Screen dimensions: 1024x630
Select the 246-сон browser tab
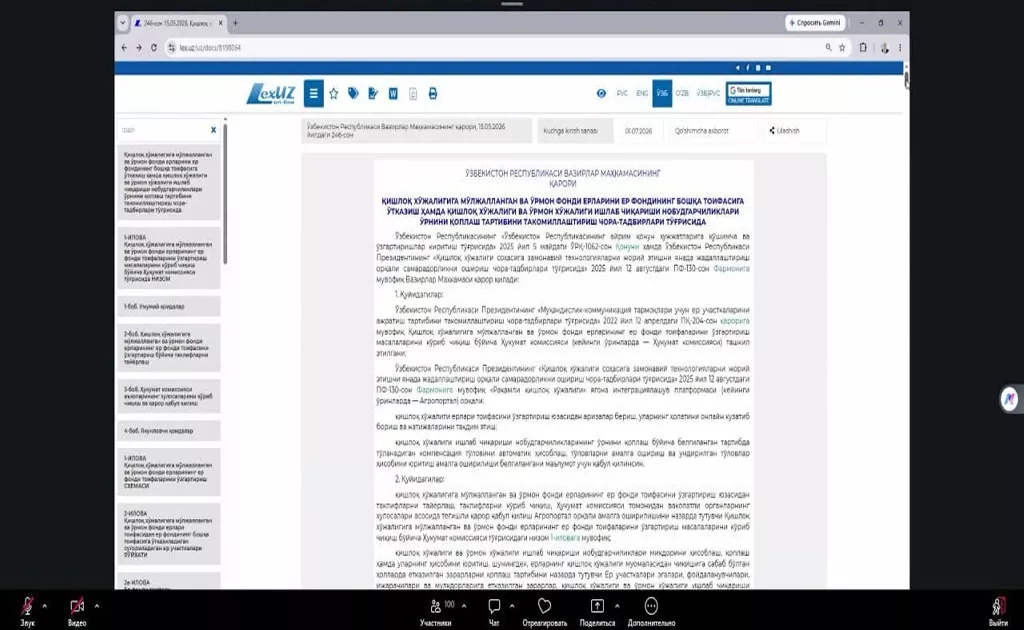tap(178, 23)
